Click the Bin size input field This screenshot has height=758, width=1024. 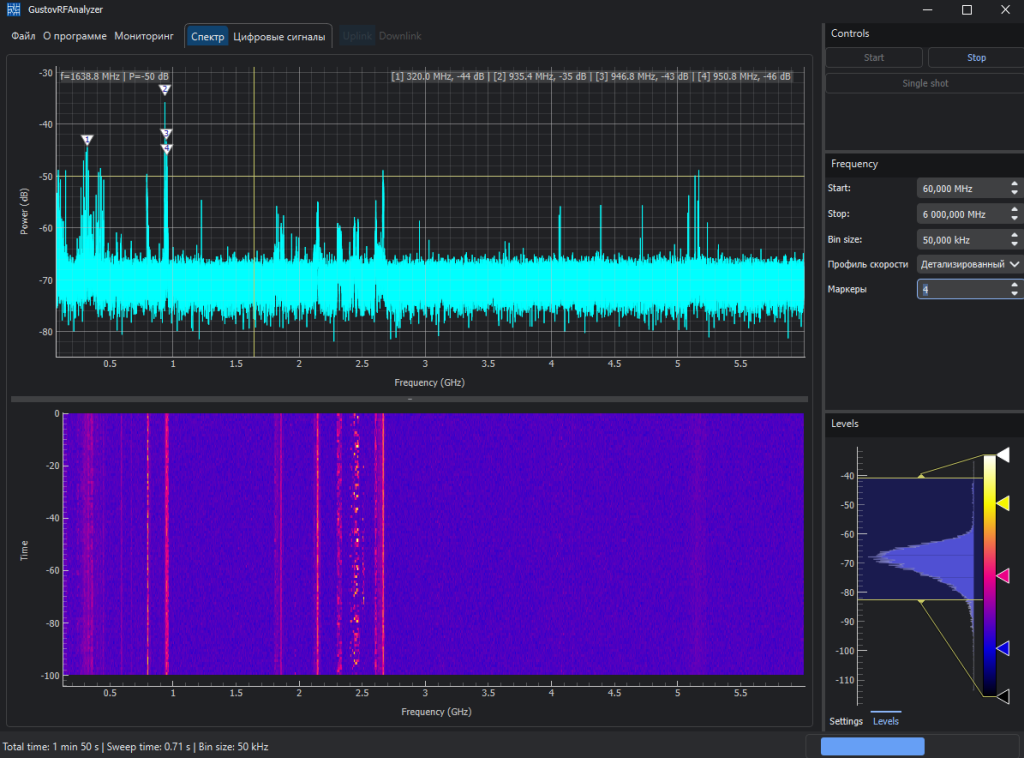click(960, 239)
